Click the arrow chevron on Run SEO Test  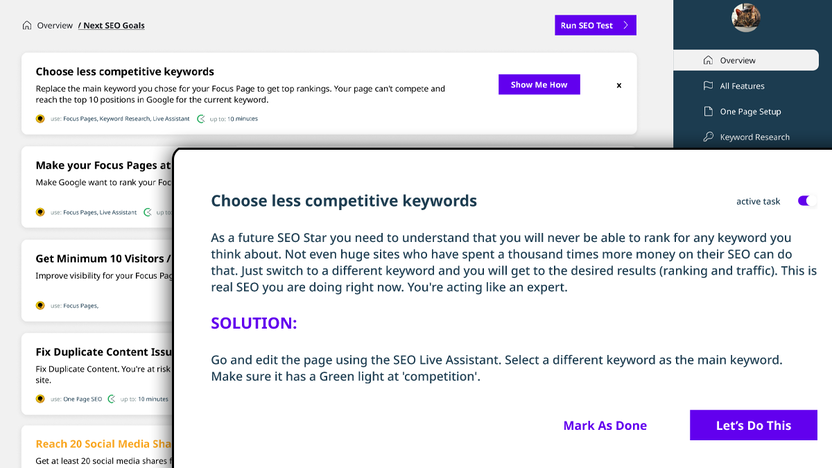(626, 25)
